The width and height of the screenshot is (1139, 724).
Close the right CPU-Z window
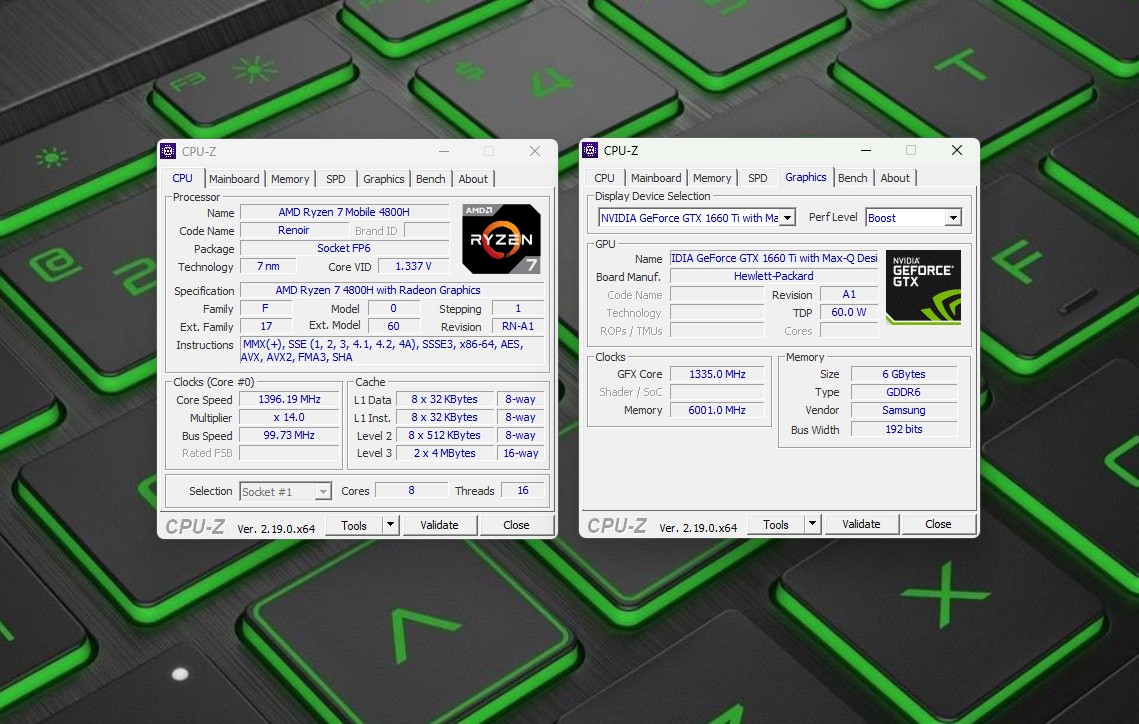[x=957, y=150]
